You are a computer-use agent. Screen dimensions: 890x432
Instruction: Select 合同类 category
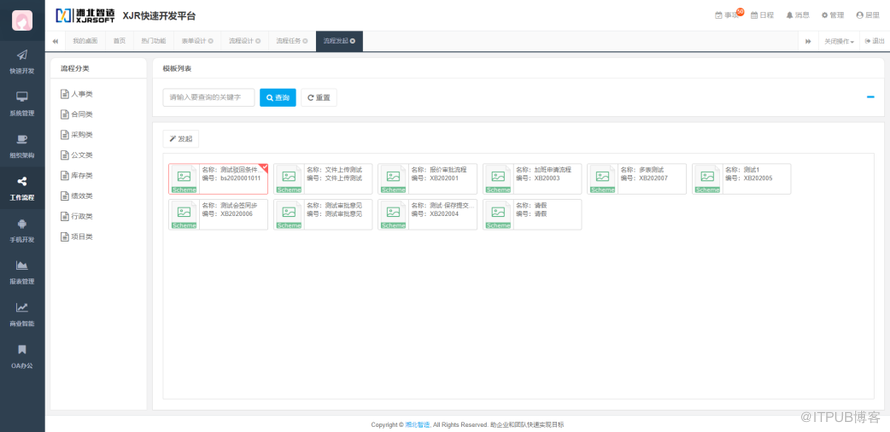click(x=77, y=114)
